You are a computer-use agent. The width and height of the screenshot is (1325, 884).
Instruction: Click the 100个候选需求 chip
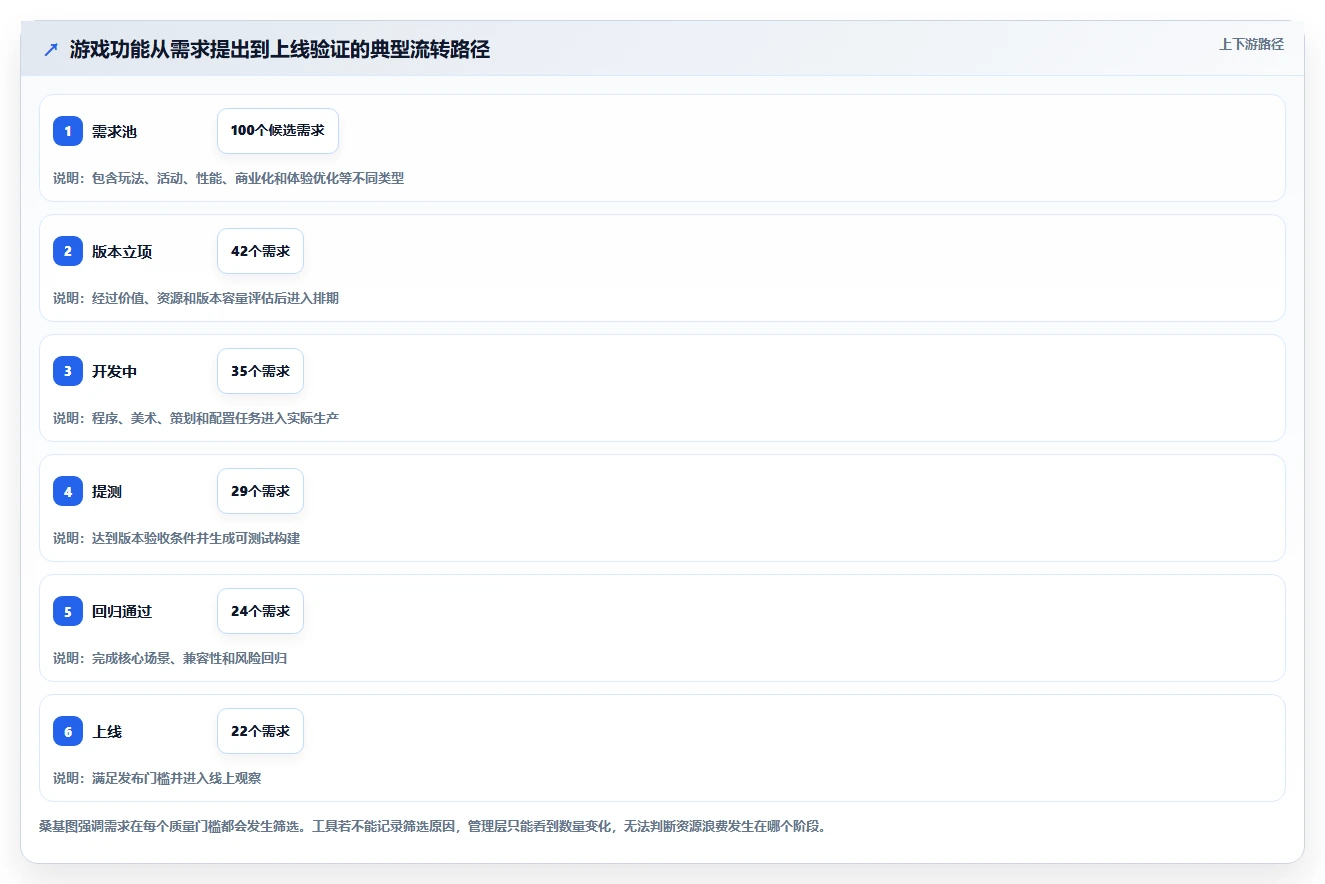tap(278, 131)
